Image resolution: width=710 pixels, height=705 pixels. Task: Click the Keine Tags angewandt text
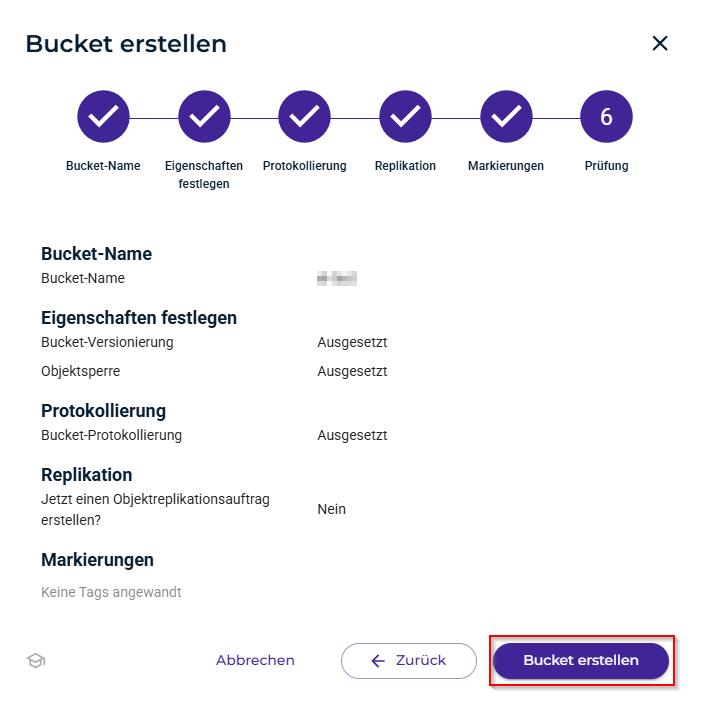(x=111, y=592)
